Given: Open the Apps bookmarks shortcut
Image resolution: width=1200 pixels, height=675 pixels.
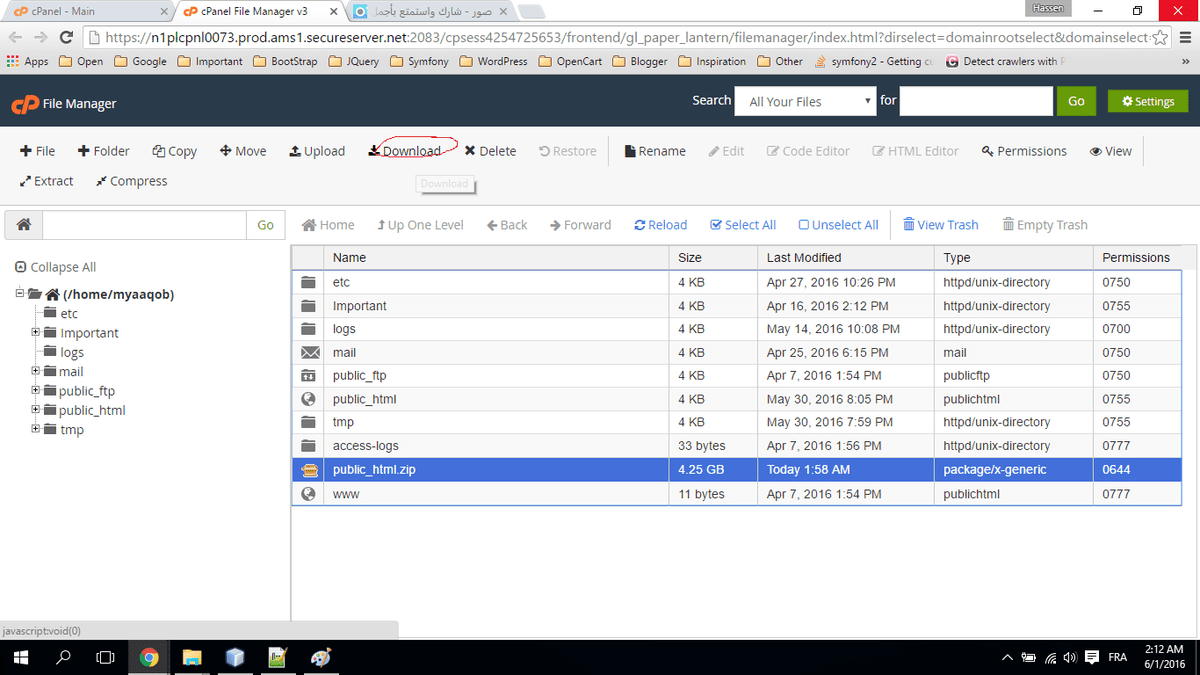Looking at the screenshot, I should 28,61.
